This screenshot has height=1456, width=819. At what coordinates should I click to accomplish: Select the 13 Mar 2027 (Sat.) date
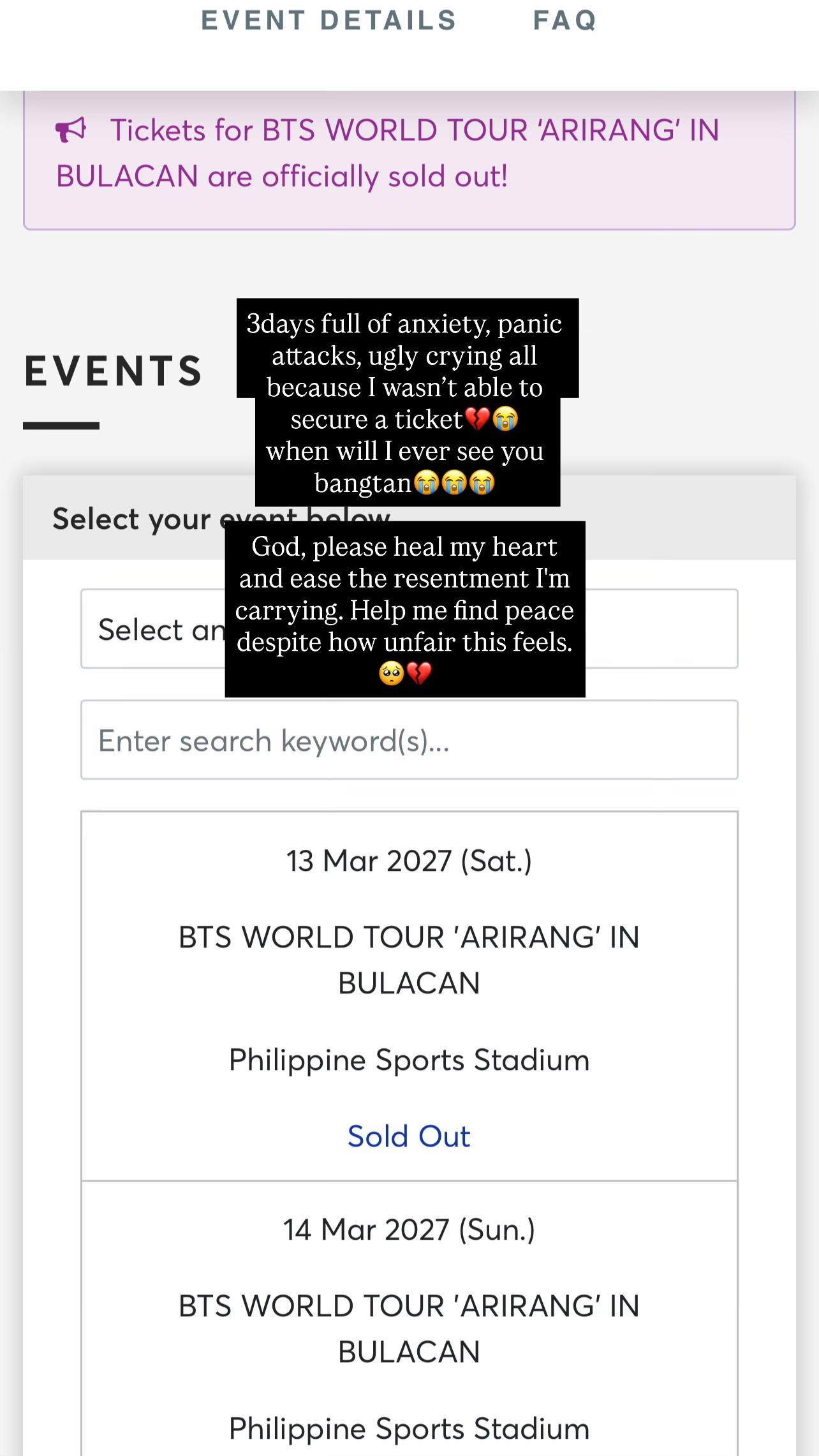click(x=409, y=861)
